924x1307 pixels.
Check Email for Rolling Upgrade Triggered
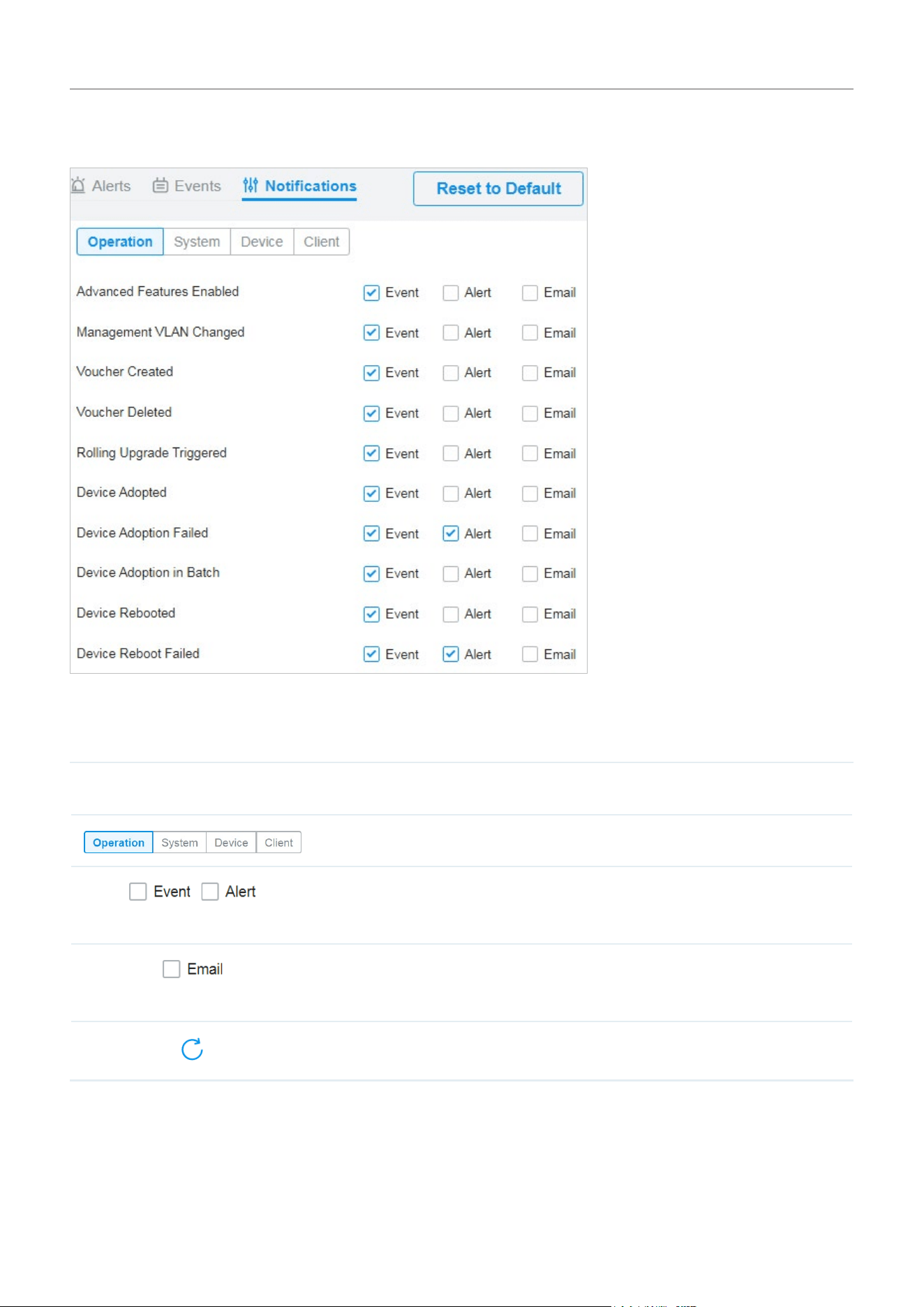coord(530,454)
